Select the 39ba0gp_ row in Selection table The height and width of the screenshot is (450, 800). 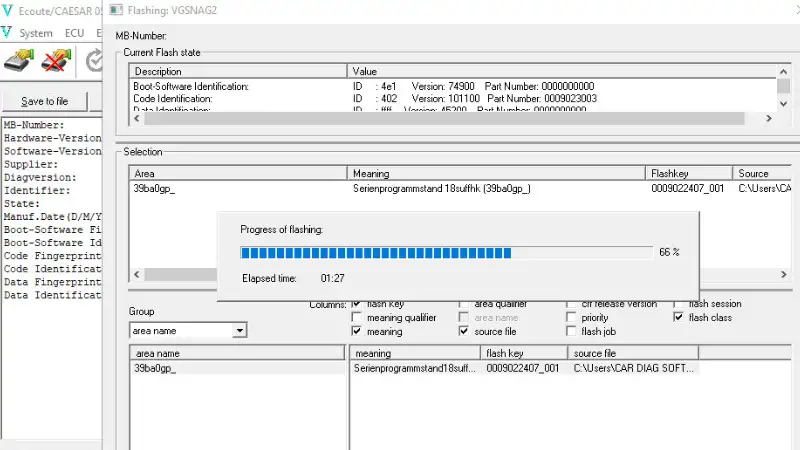(460, 189)
